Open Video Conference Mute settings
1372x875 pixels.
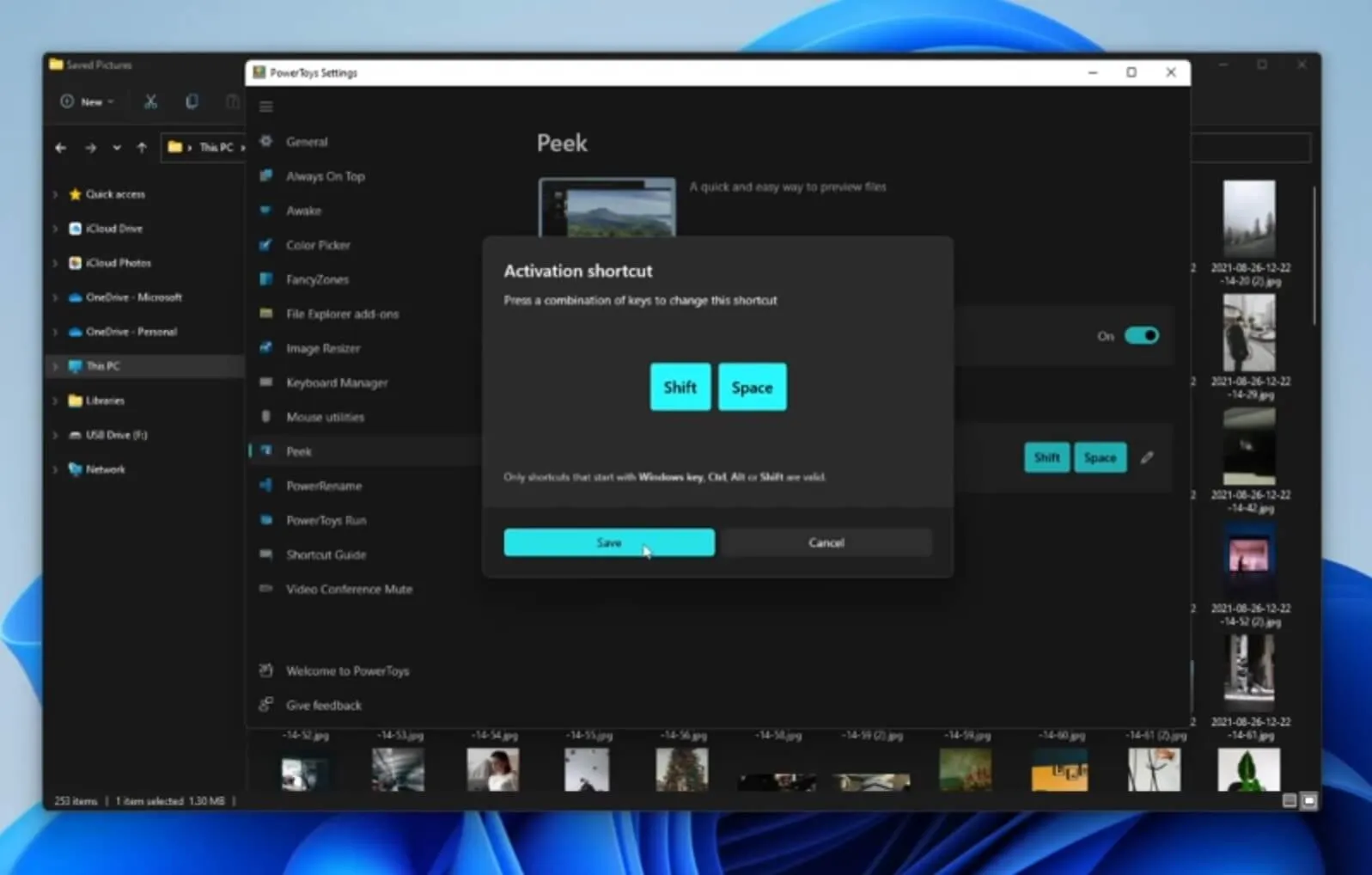[x=349, y=589]
